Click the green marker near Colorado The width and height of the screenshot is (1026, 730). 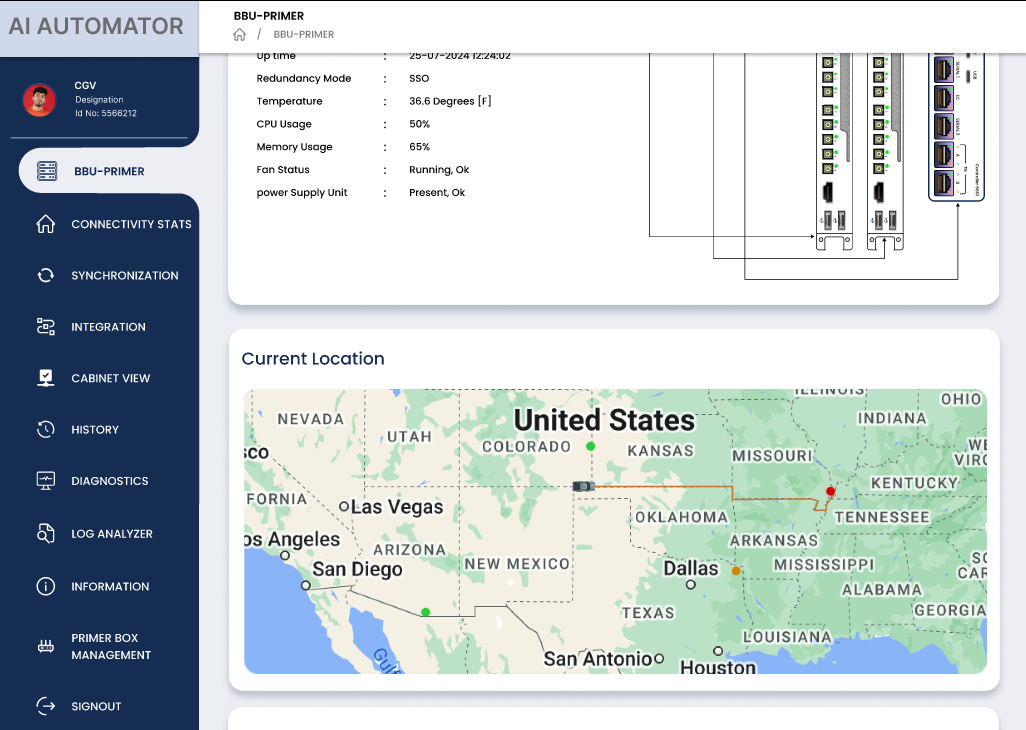[590, 446]
